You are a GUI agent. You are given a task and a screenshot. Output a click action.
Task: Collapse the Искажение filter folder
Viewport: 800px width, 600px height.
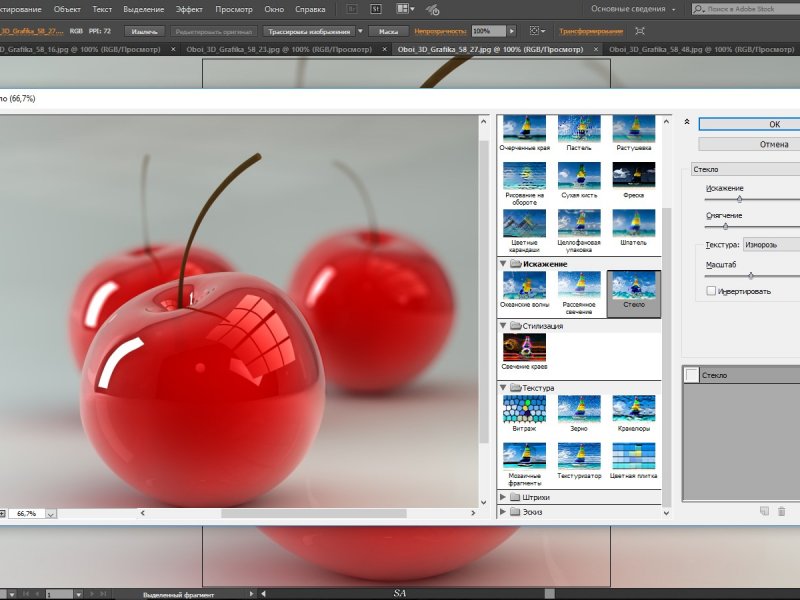(503, 264)
